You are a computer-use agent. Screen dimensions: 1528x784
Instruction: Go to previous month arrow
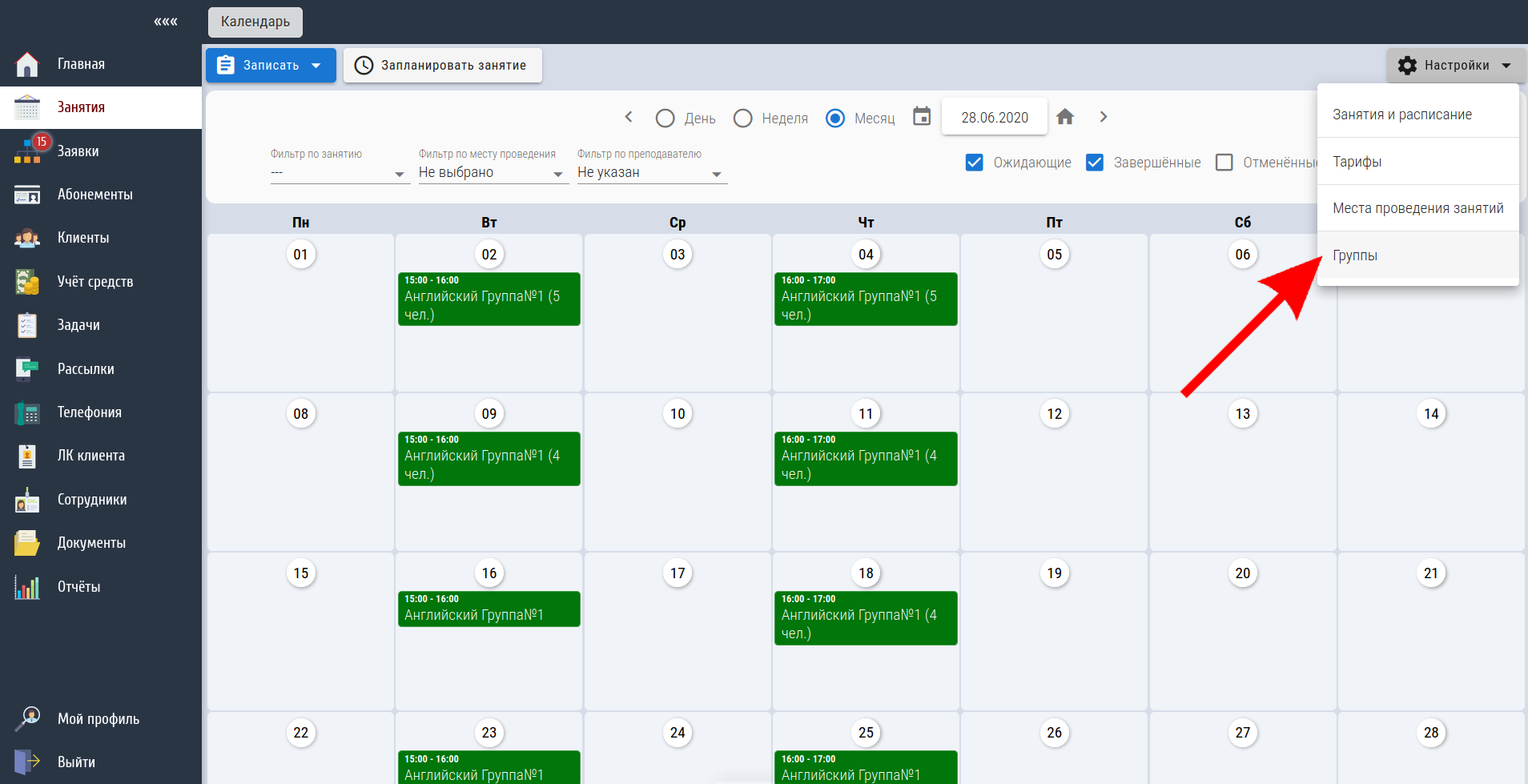[629, 117]
